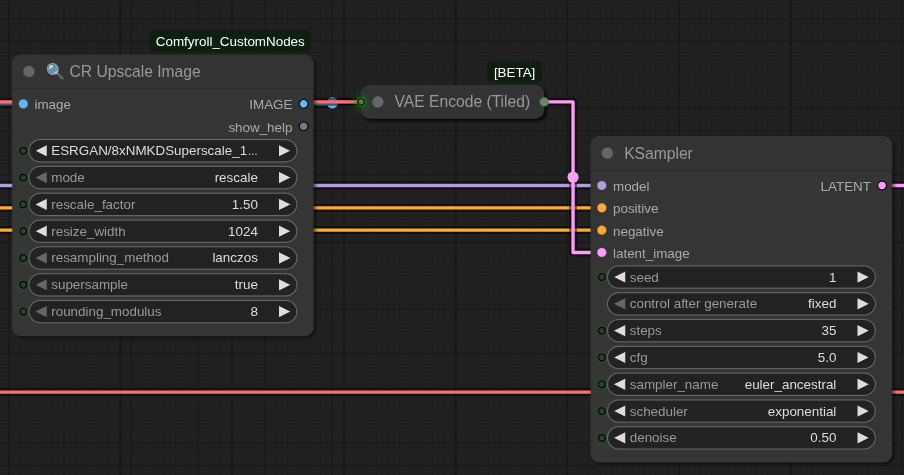Click the model input socket on KSampler
Image resolution: width=904 pixels, height=475 pixels.
pyautogui.click(x=602, y=186)
